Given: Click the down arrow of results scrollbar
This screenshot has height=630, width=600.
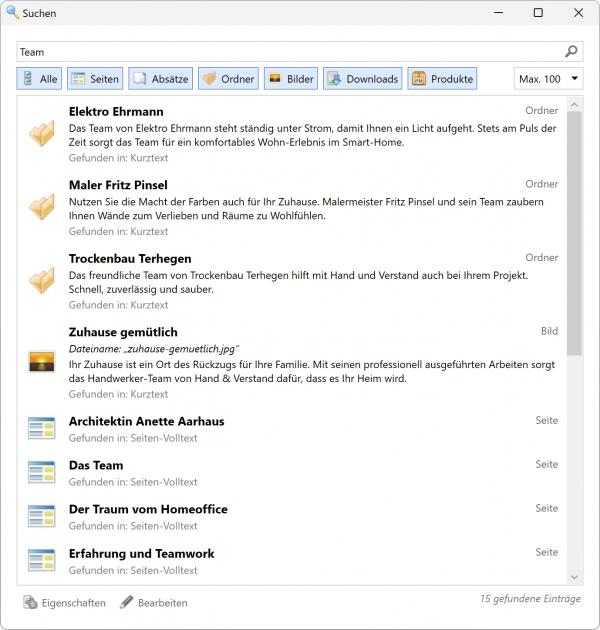Looking at the screenshot, I should click(x=574, y=577).
